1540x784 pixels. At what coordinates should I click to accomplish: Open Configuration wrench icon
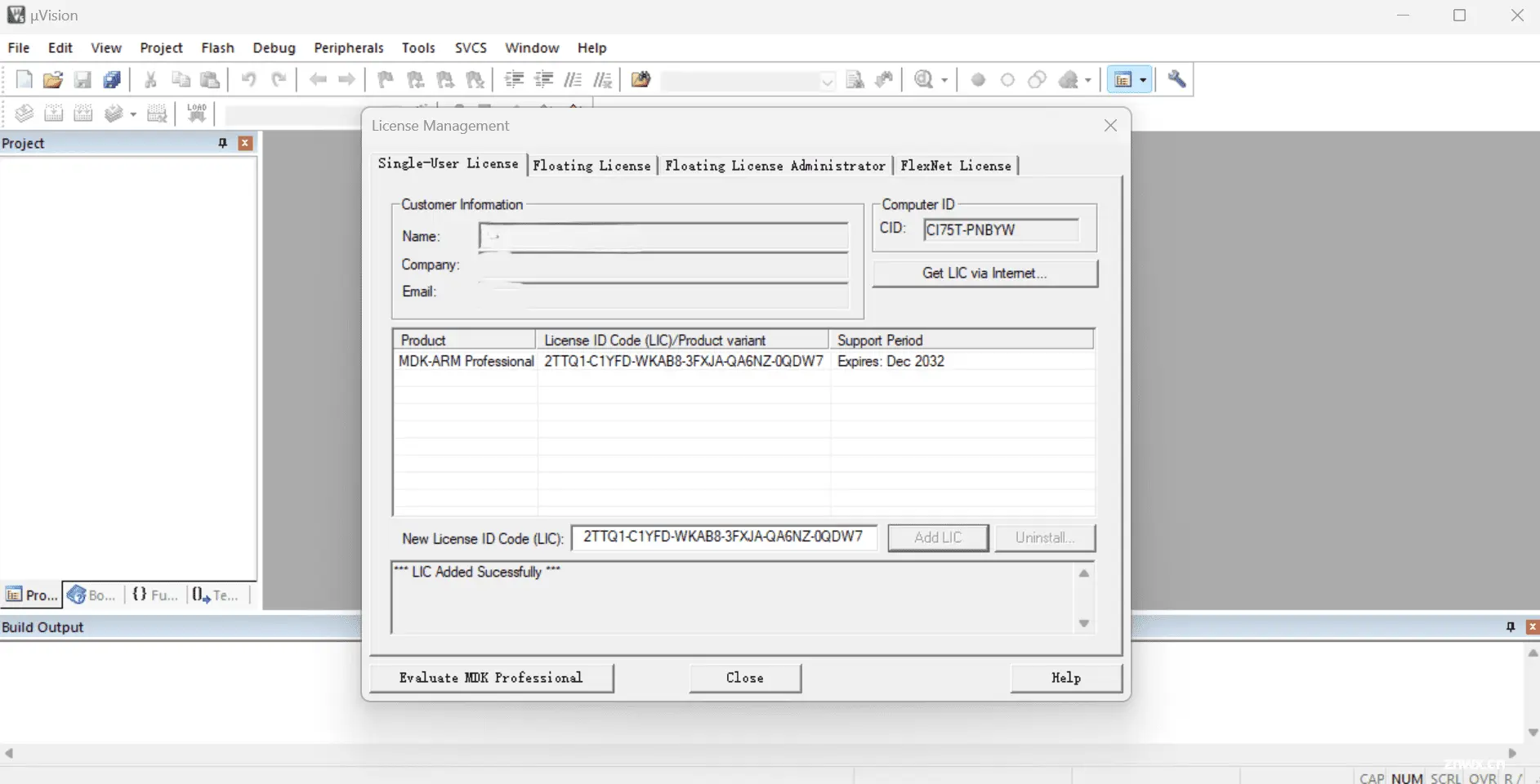[1176, 79]
